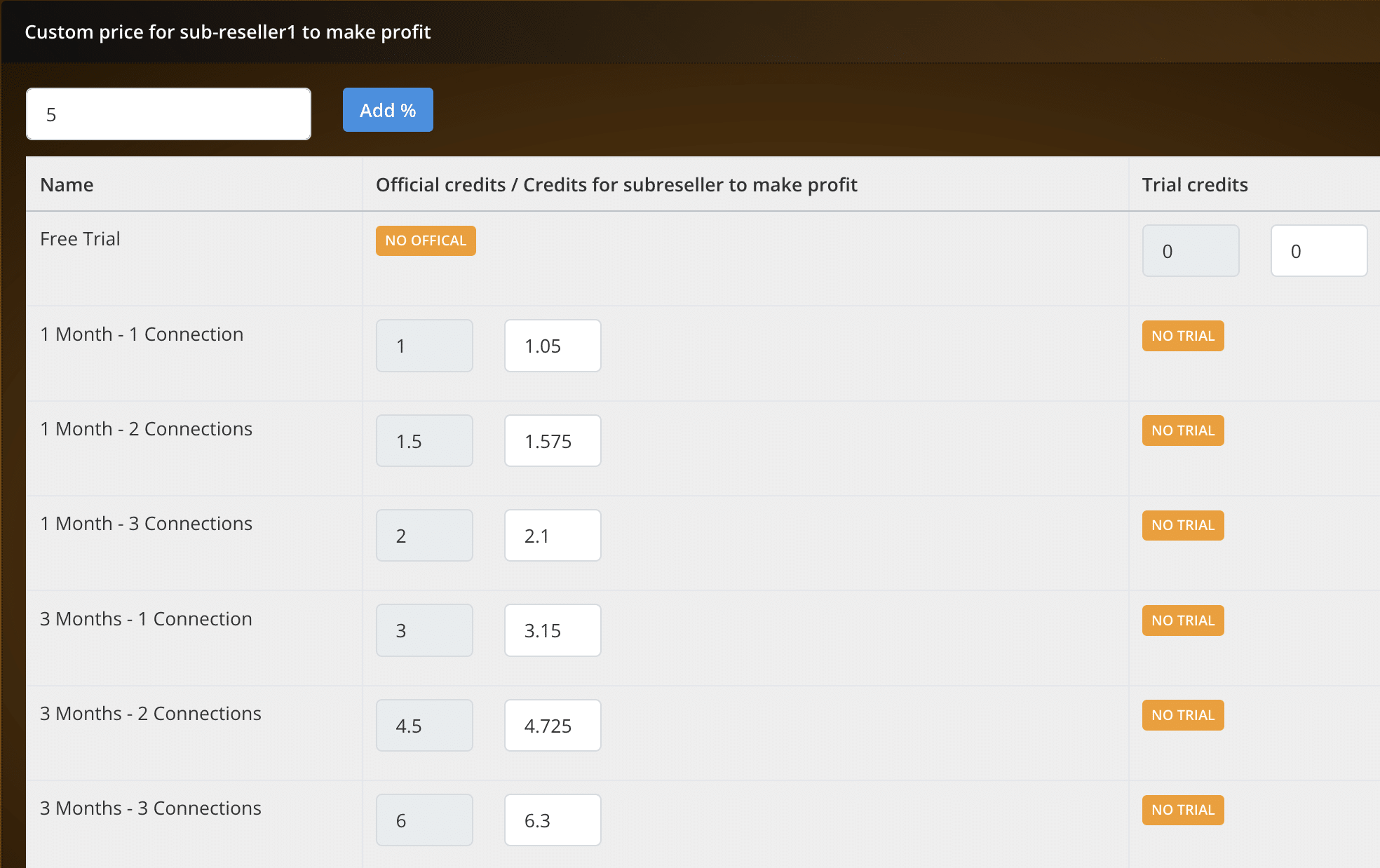Click the 1.5 official credits field
The height and width of the screenshot is (868, 1380).
[x=424, y=441]
